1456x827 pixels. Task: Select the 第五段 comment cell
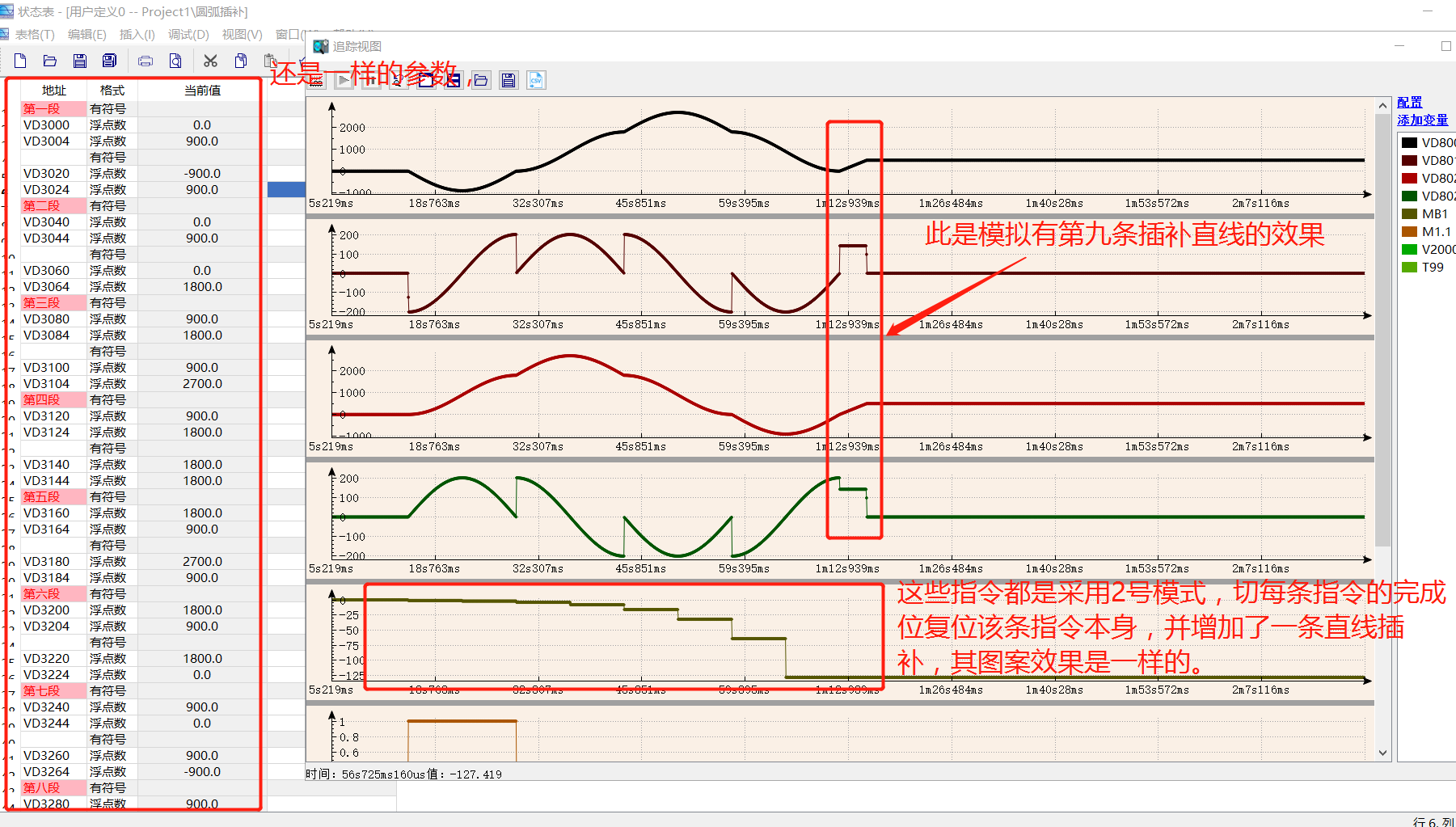coord(53,497)
